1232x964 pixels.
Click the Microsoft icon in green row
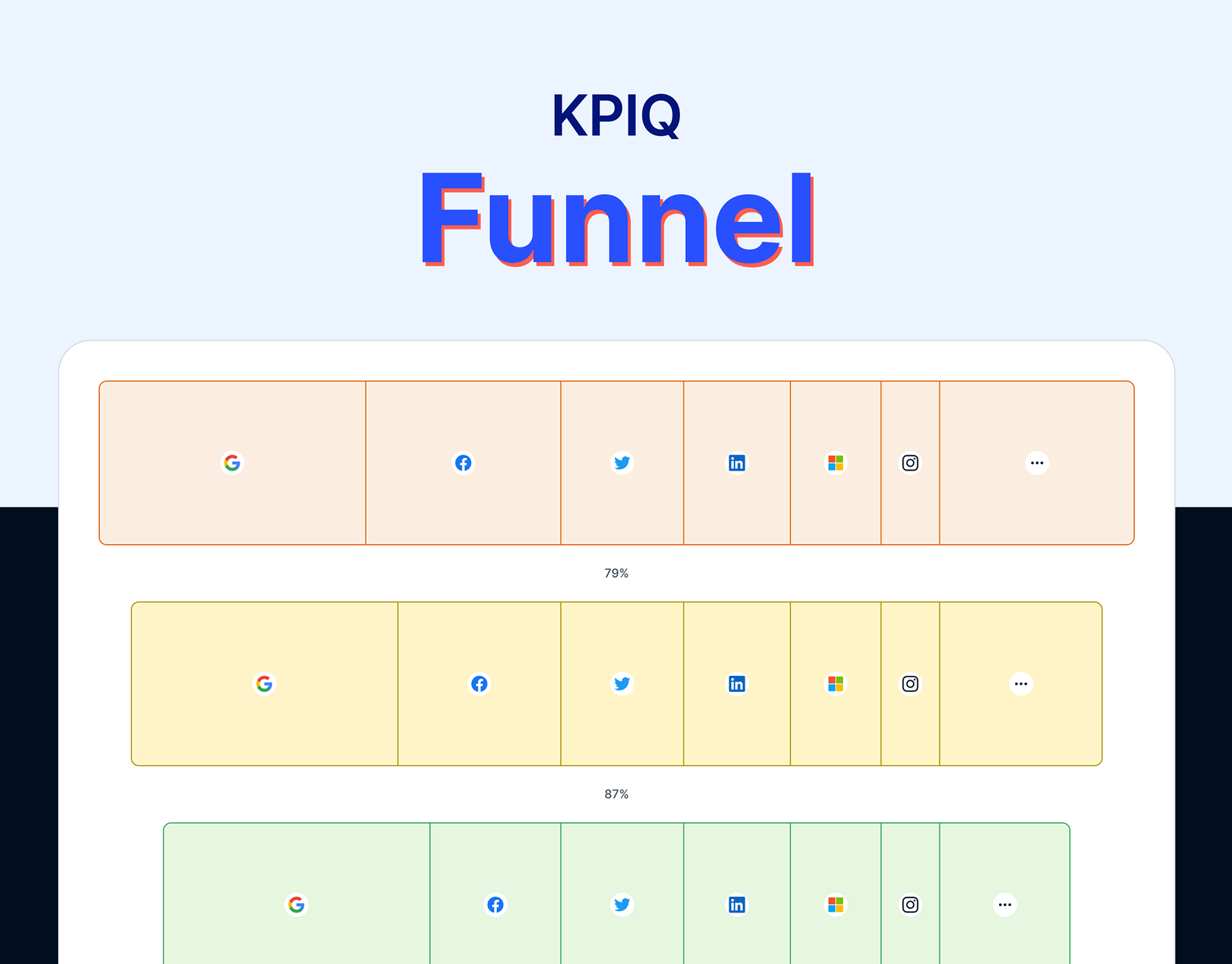(836, 904)
